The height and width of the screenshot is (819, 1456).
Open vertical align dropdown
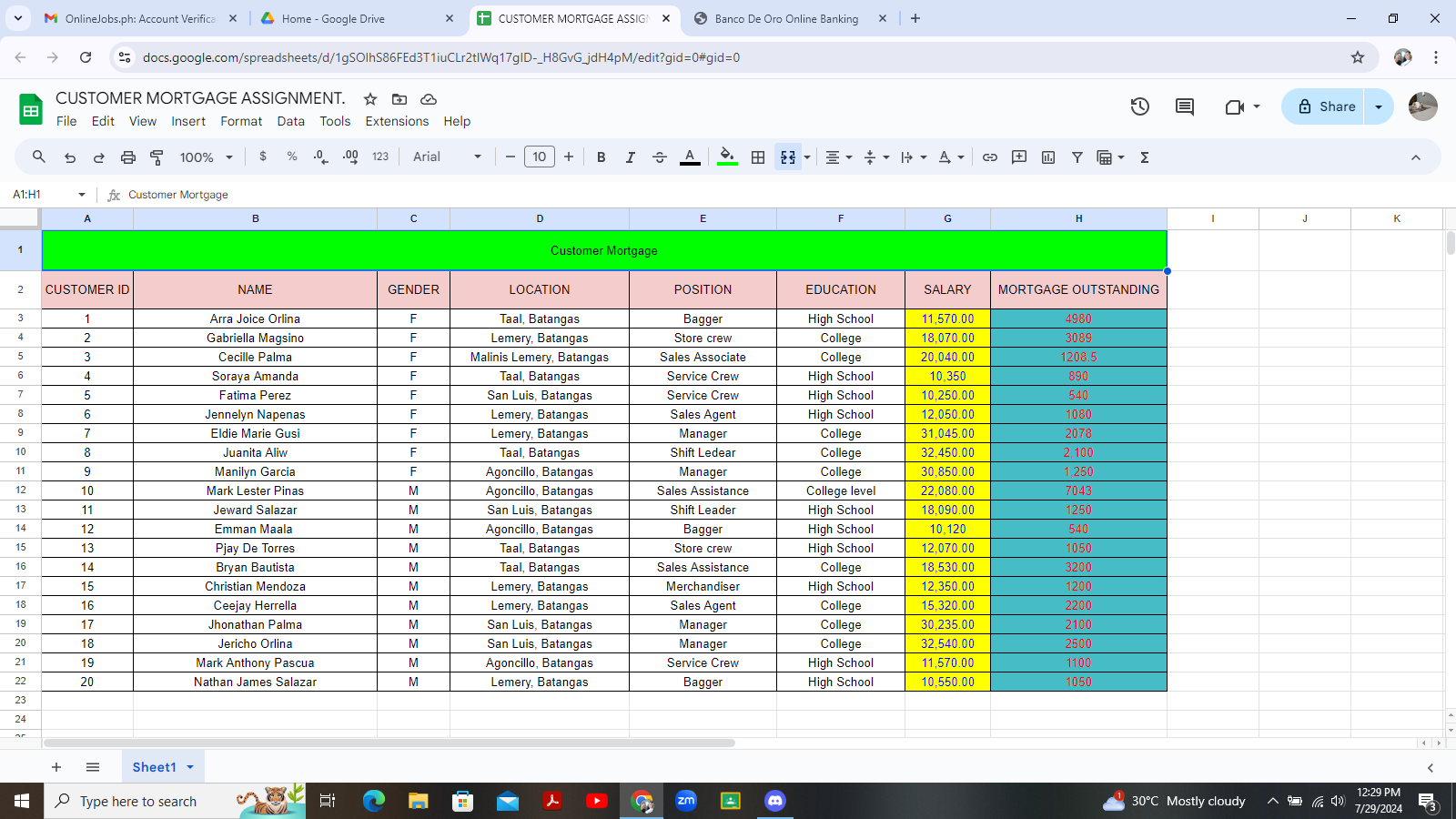point(876,157)
